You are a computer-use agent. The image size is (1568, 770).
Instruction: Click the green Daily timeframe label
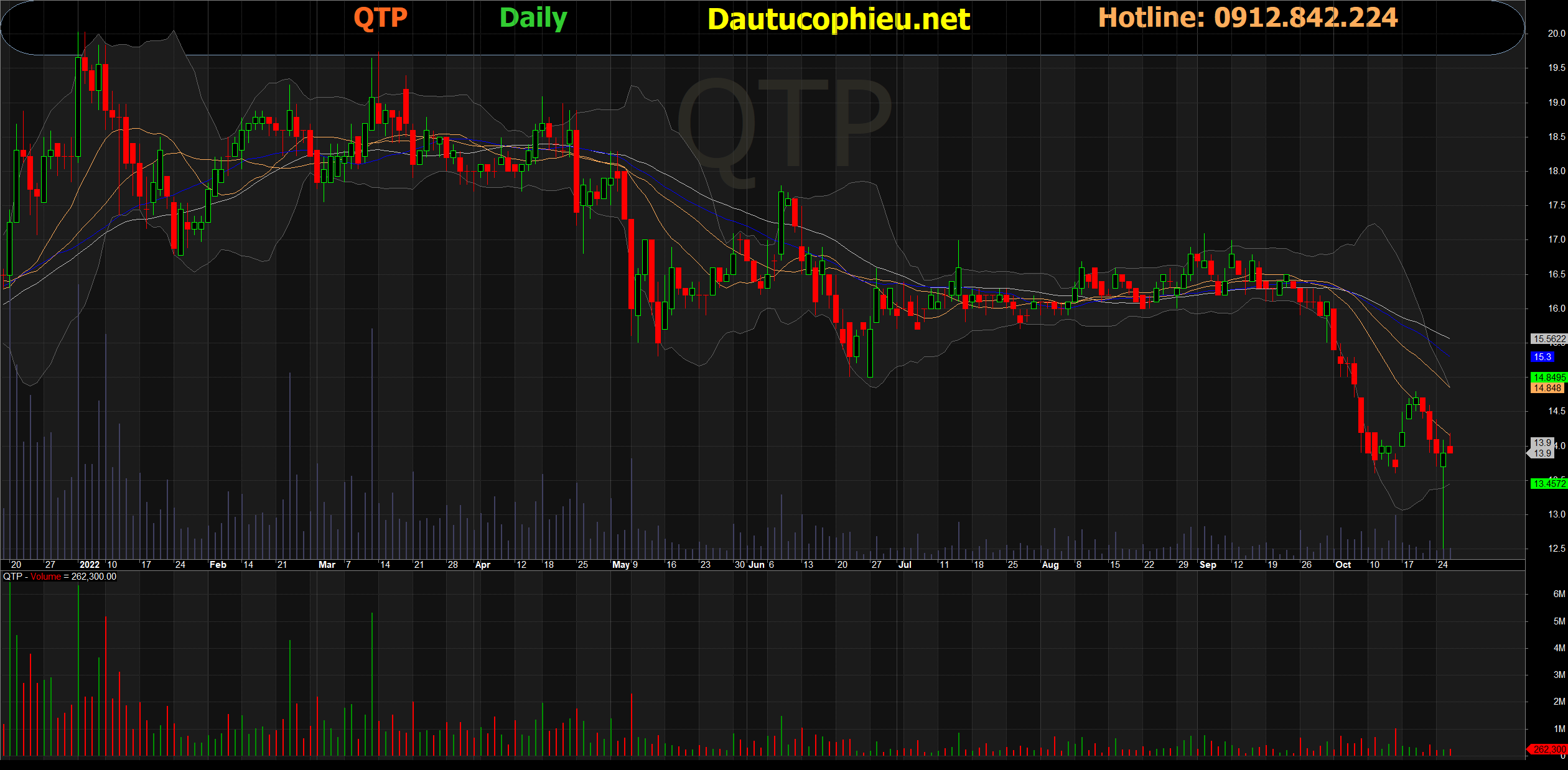[x=533, y=17]
